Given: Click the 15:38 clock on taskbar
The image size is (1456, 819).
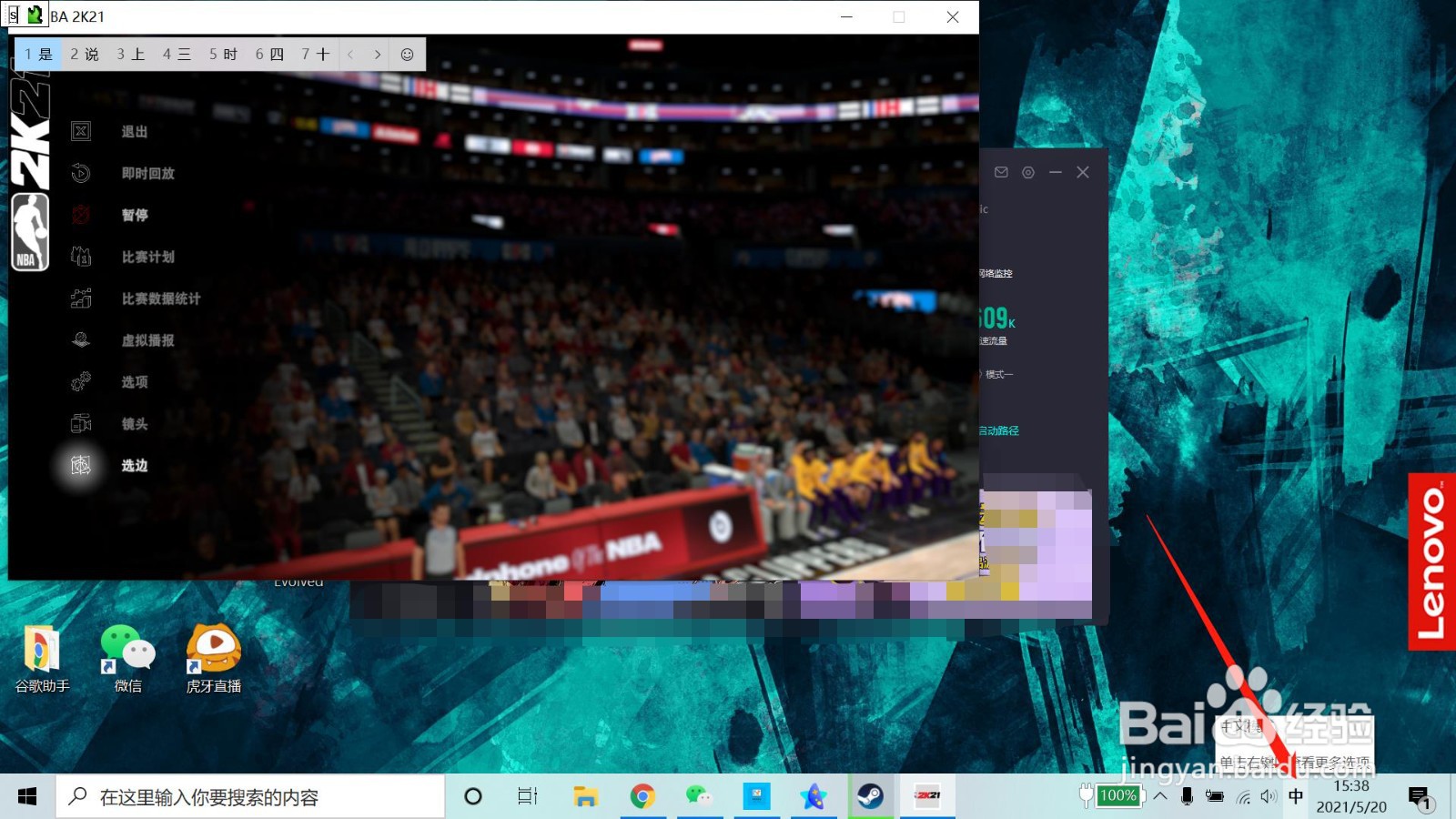Looking at the screenshot, I should coord(1351,786).
